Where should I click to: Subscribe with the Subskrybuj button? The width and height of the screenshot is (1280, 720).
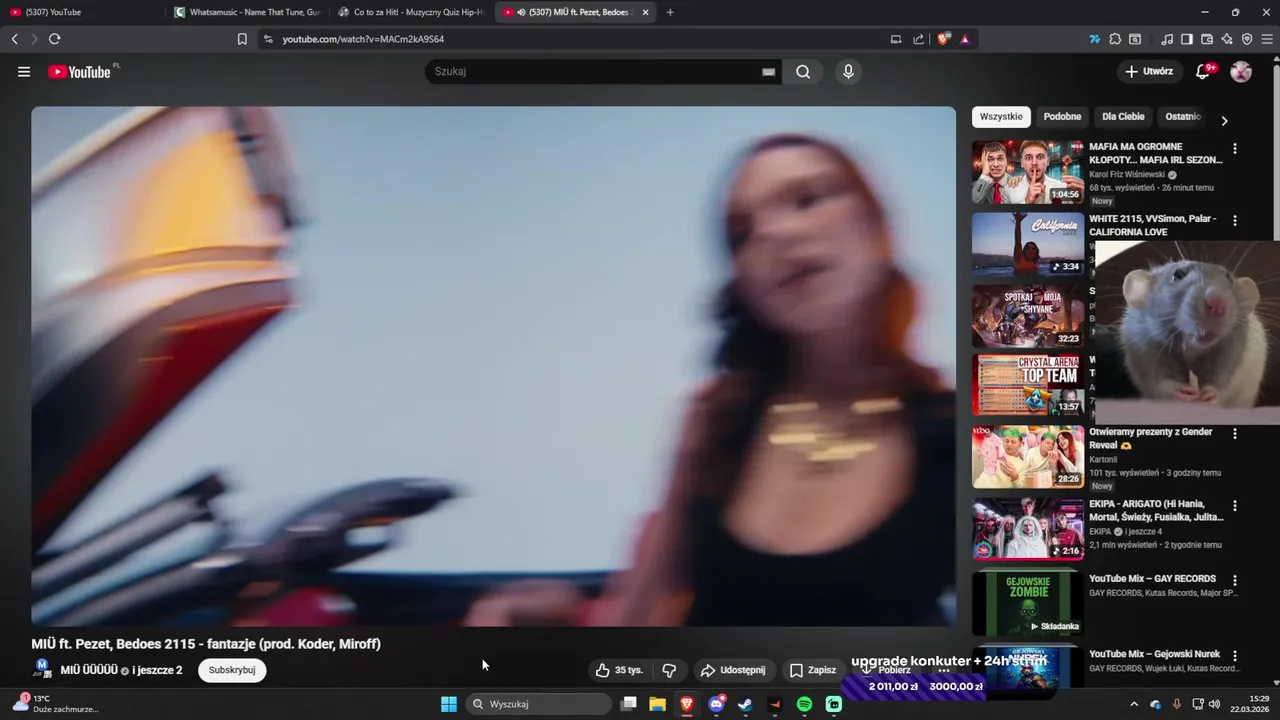[x=232, y=670]
